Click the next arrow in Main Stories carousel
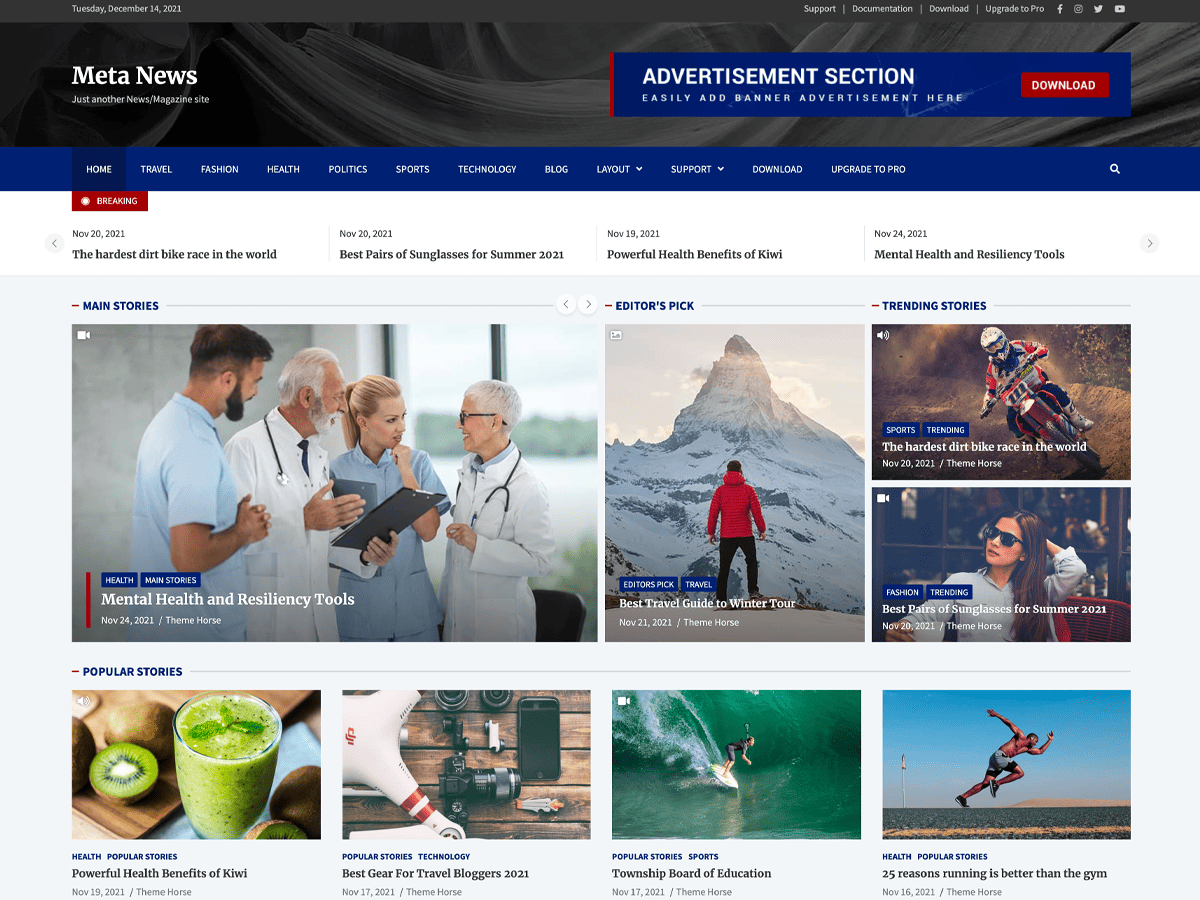 tap(588, 304)
